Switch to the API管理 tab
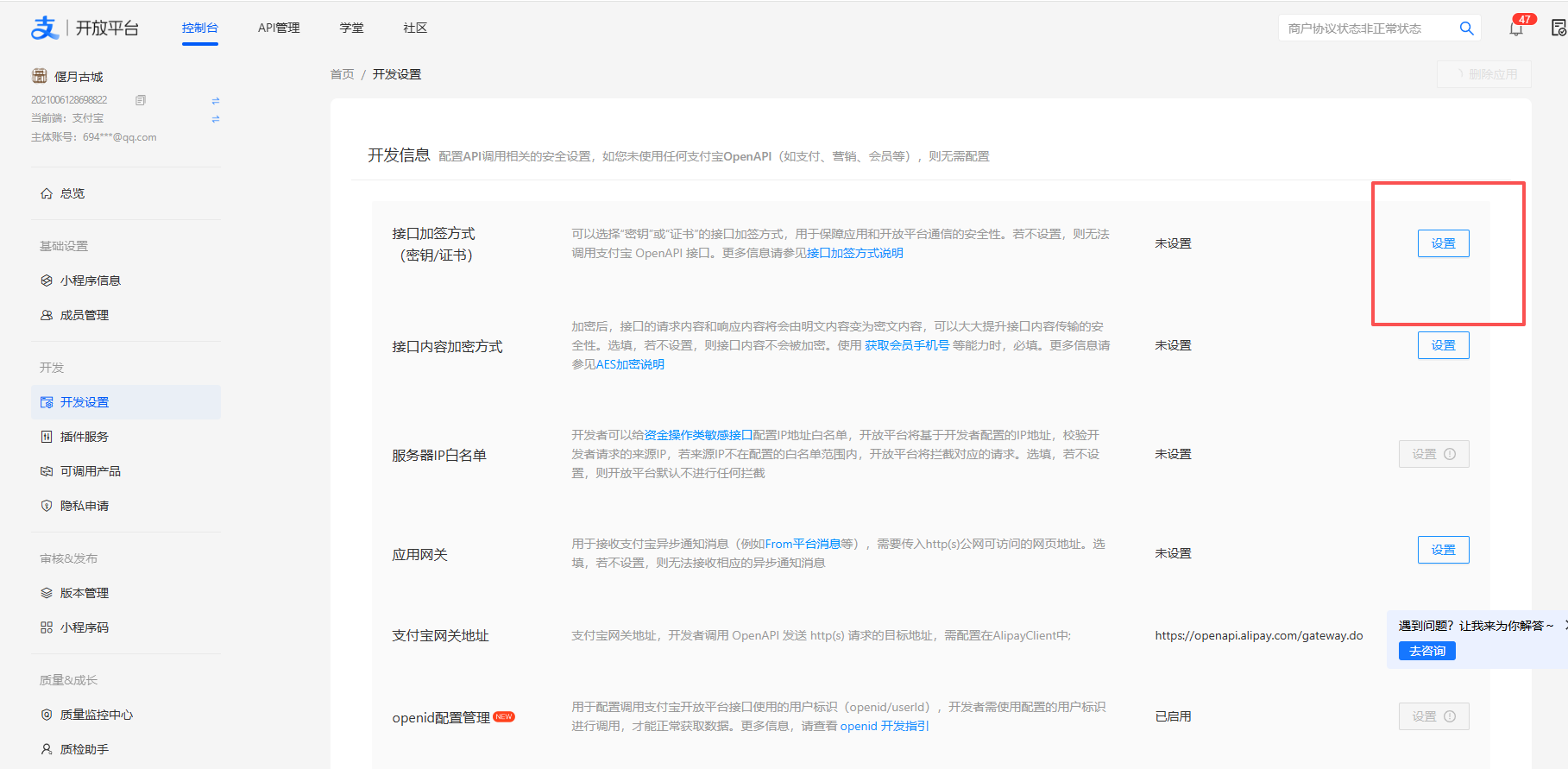 [x=279, y=28]
